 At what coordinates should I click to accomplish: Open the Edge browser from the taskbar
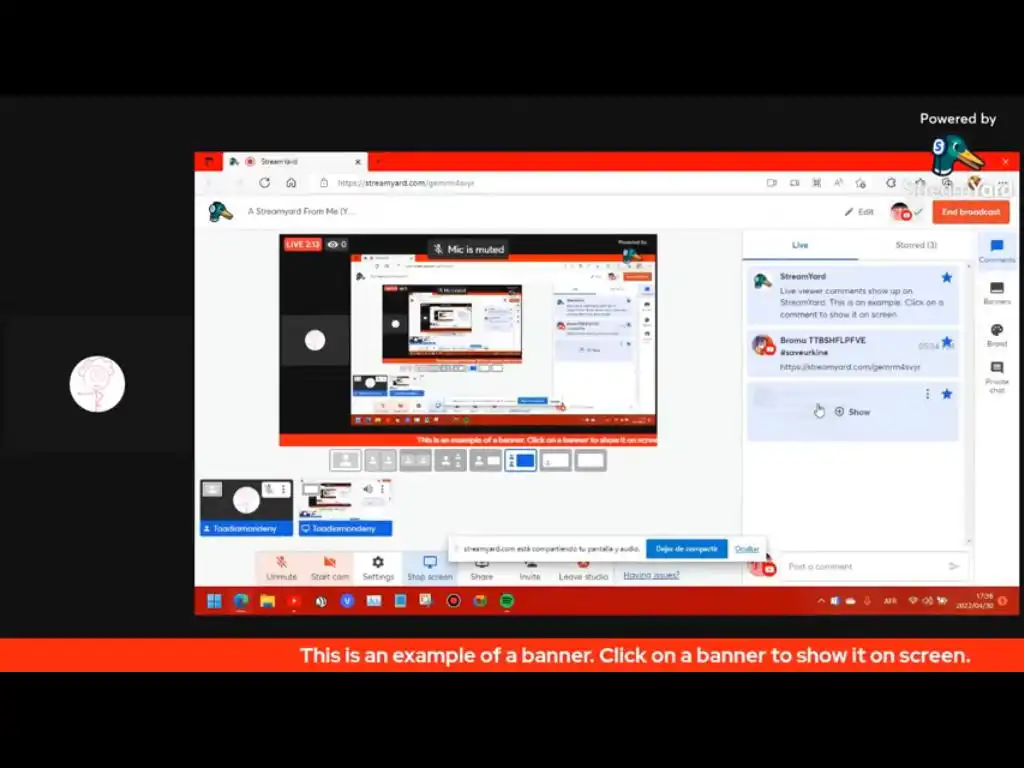click(241, 601)
